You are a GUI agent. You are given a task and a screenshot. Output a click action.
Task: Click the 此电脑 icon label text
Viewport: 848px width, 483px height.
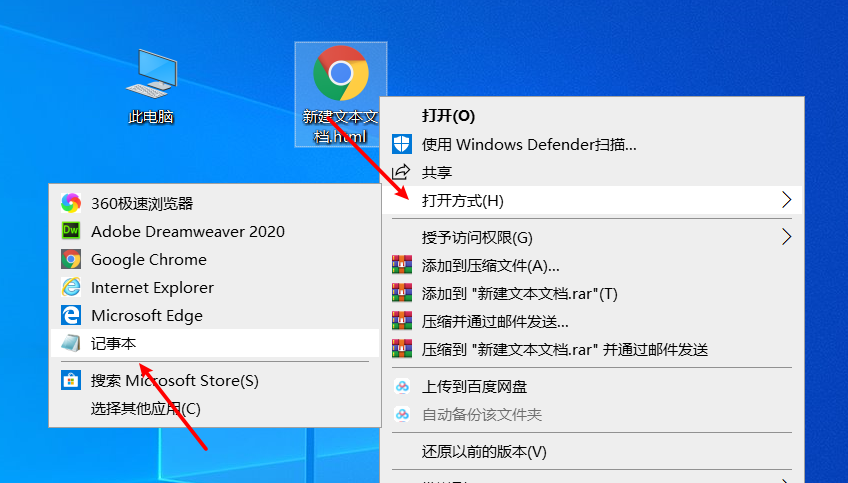151,116
